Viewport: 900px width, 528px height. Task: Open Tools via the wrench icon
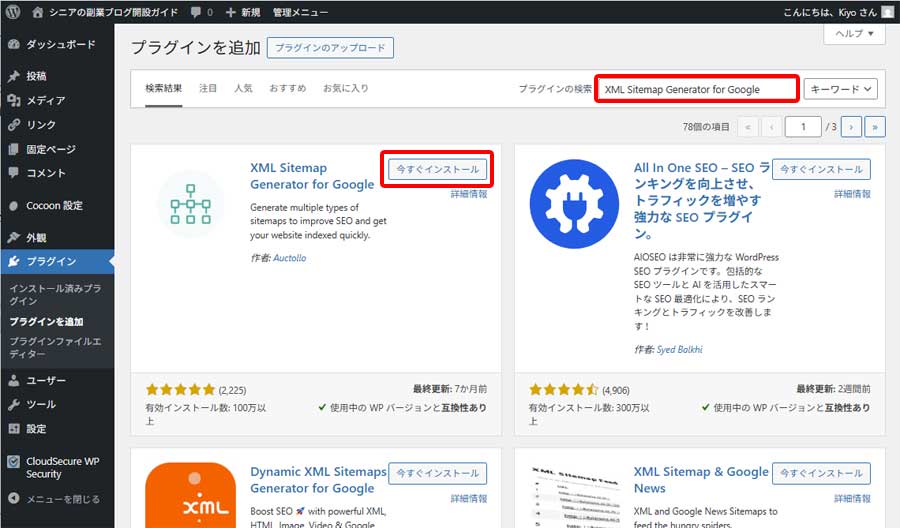tap(14, 405)
